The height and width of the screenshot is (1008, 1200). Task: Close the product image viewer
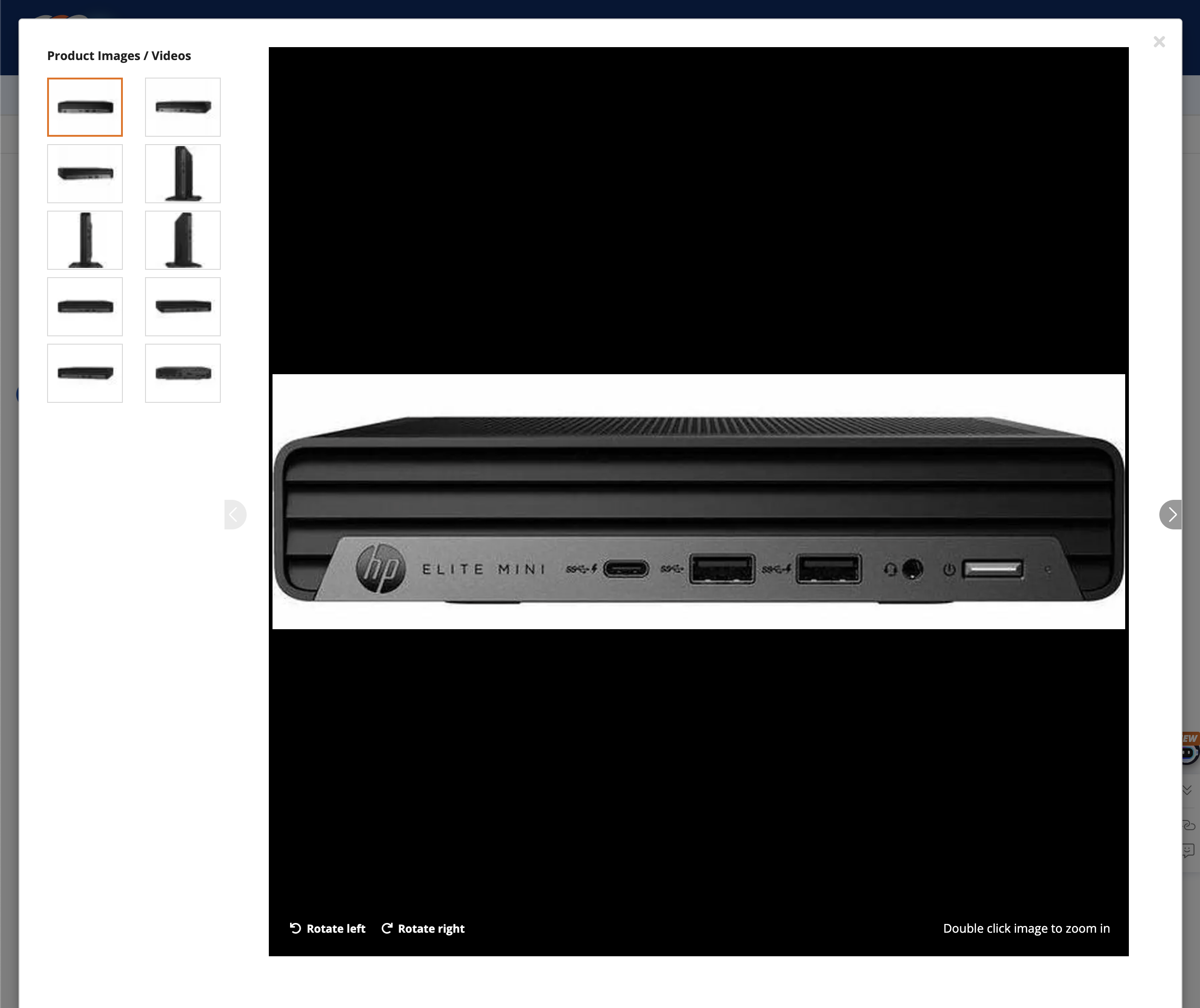[1159, 41]
